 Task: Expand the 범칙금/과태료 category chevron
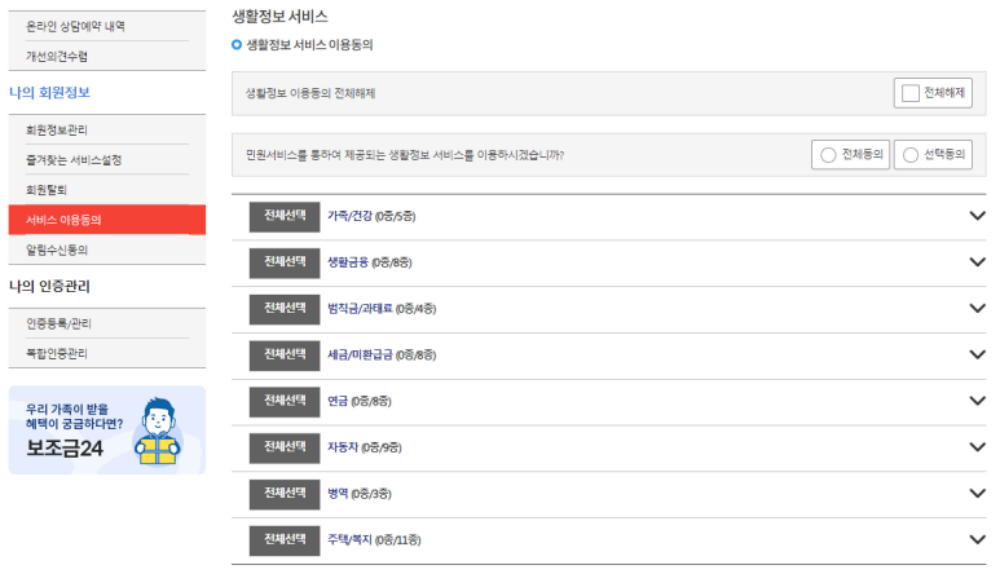[977, 309]
